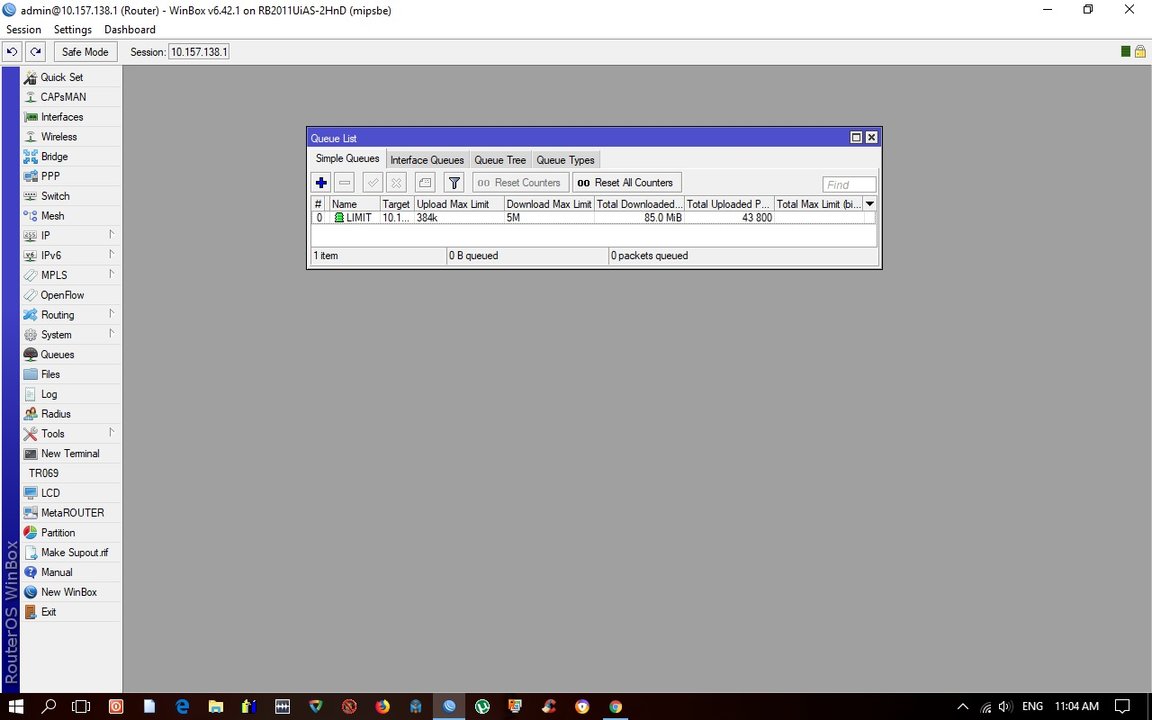Open Microsoft Edge from the taskbar
Viewport: 1152px width, 720px height.
coord(183,707)
